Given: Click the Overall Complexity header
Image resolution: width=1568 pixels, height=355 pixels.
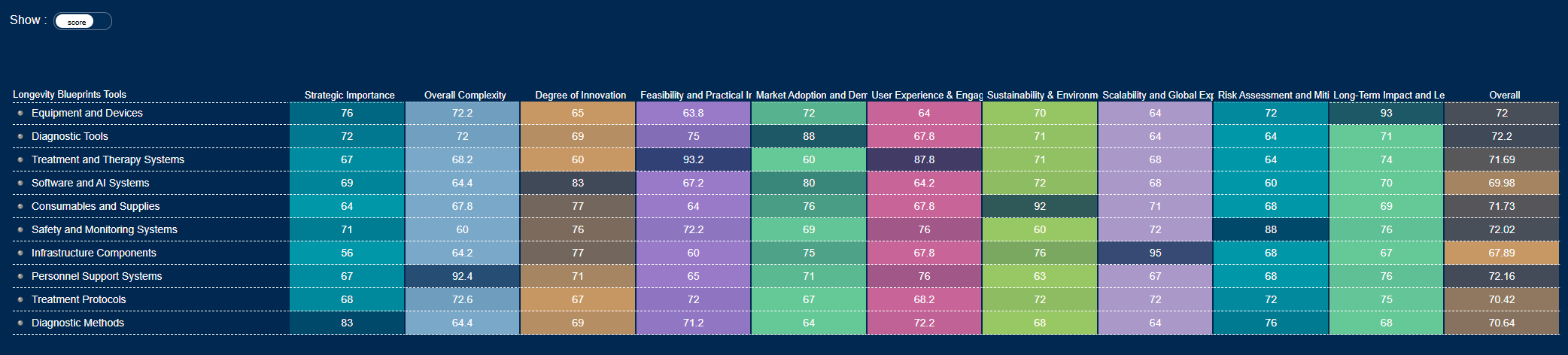Looking at the screenshot, I should (x=465, y=95).
